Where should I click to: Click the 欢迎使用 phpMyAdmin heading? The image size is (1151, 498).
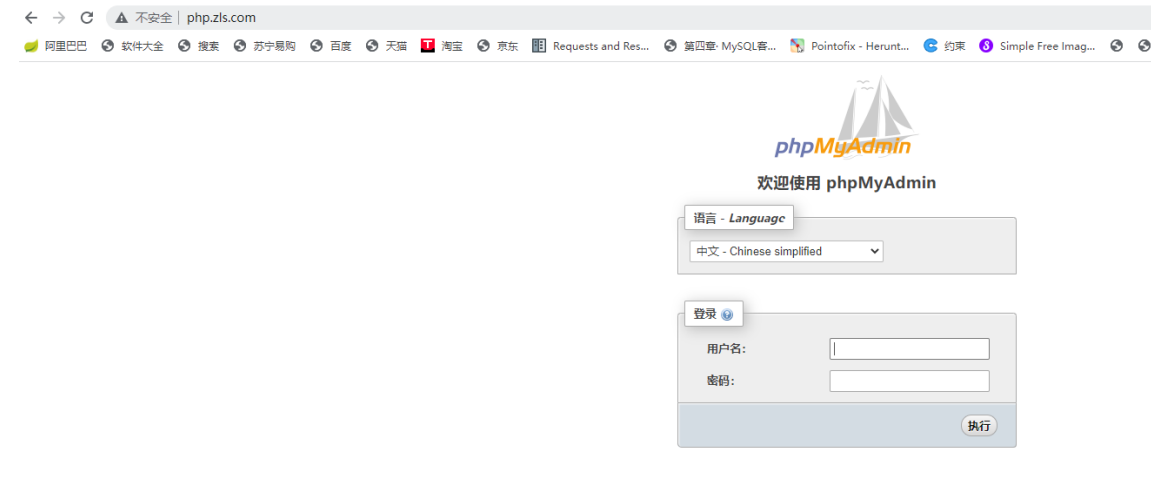click(x=846, y=183)
